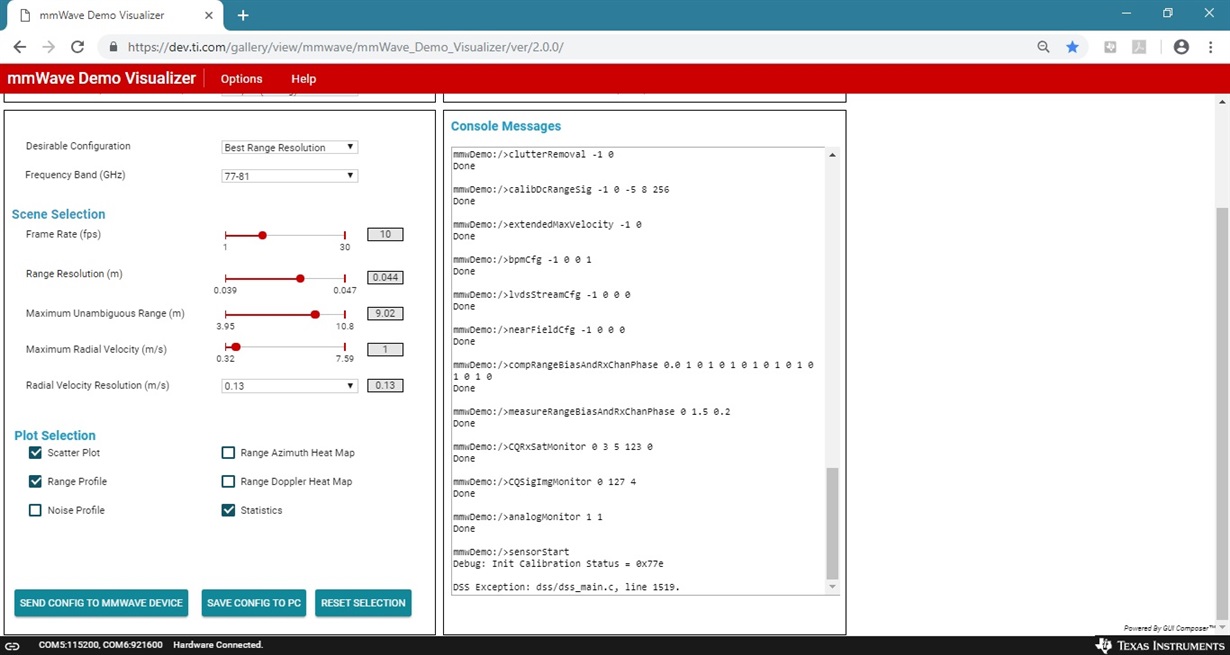Click the console messages scrollbar thumb
This screenshot has width=1230, height=655.
coord(832,522)
